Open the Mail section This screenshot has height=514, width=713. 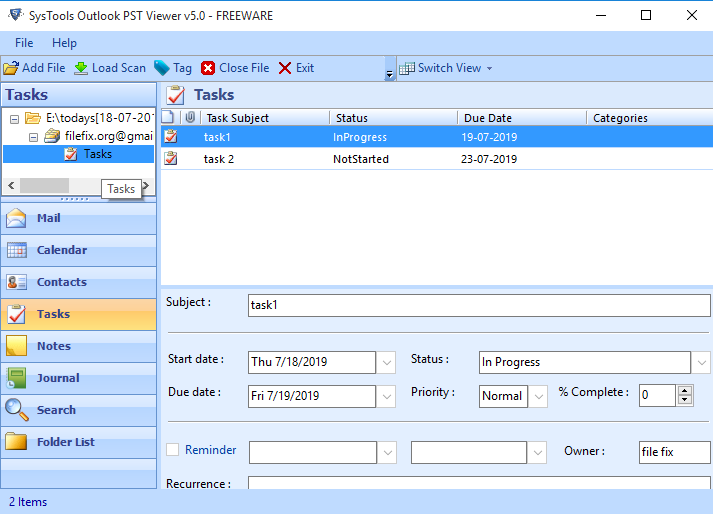79,218
